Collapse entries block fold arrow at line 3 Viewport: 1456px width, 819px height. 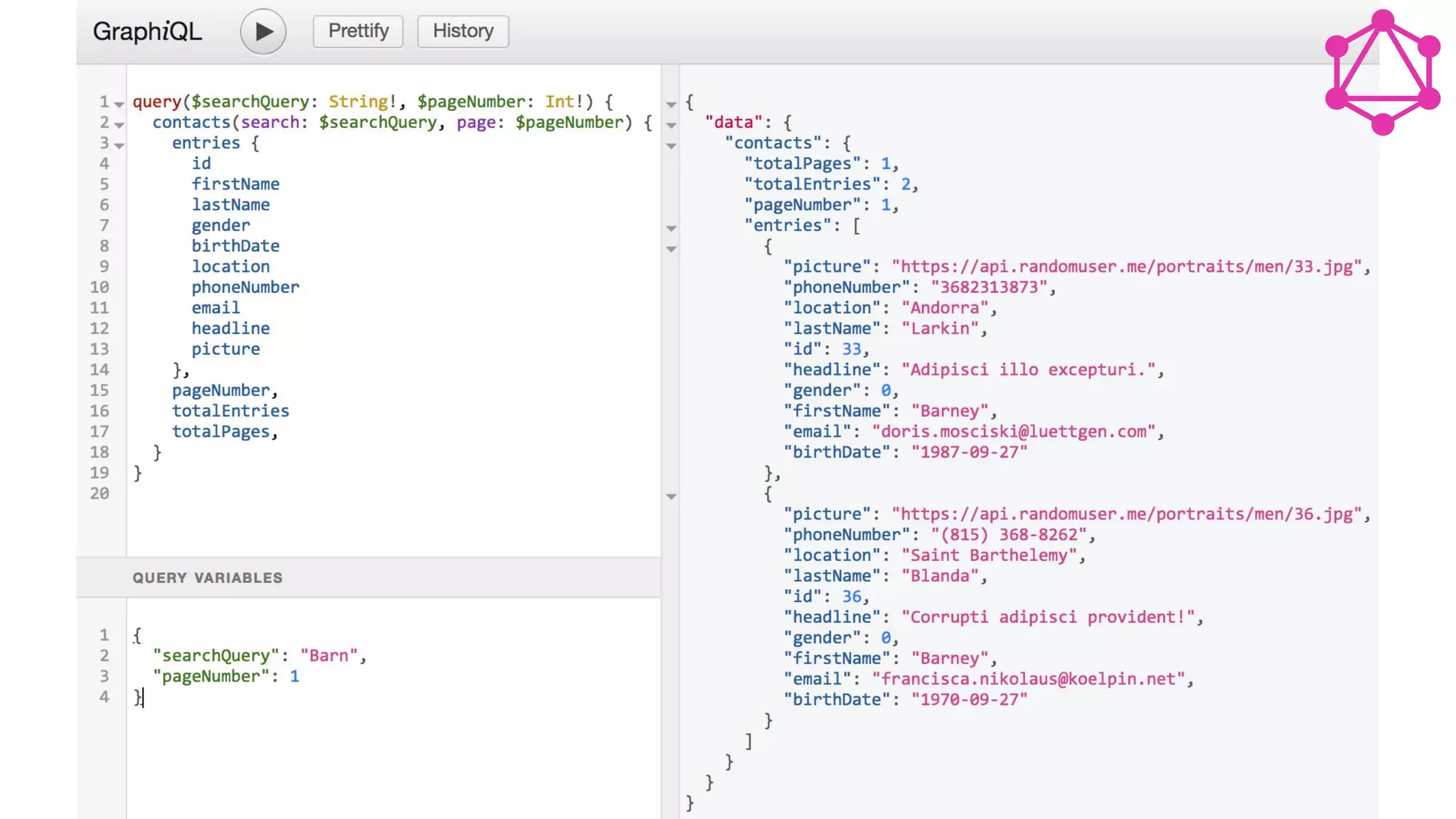[x=119, y=146]
